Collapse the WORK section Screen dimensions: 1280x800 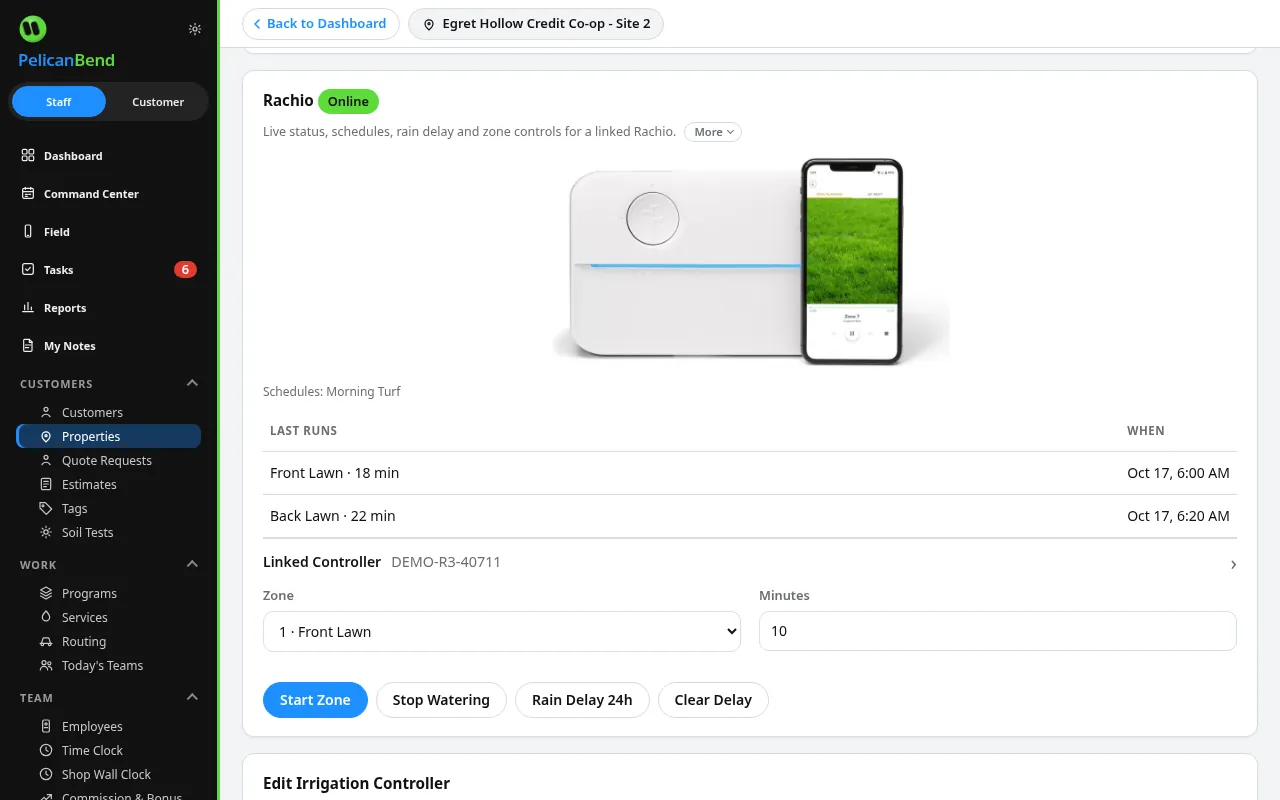pos(193,564)
